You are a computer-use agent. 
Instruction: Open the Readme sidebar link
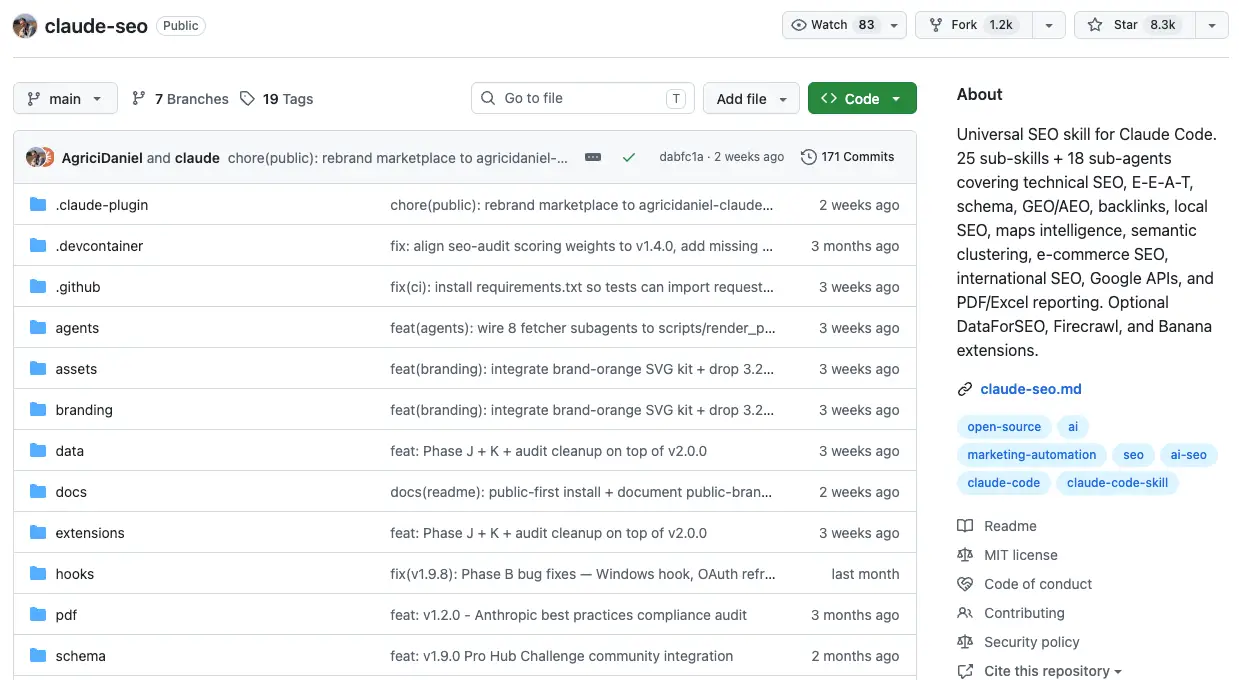(1010, 526)
